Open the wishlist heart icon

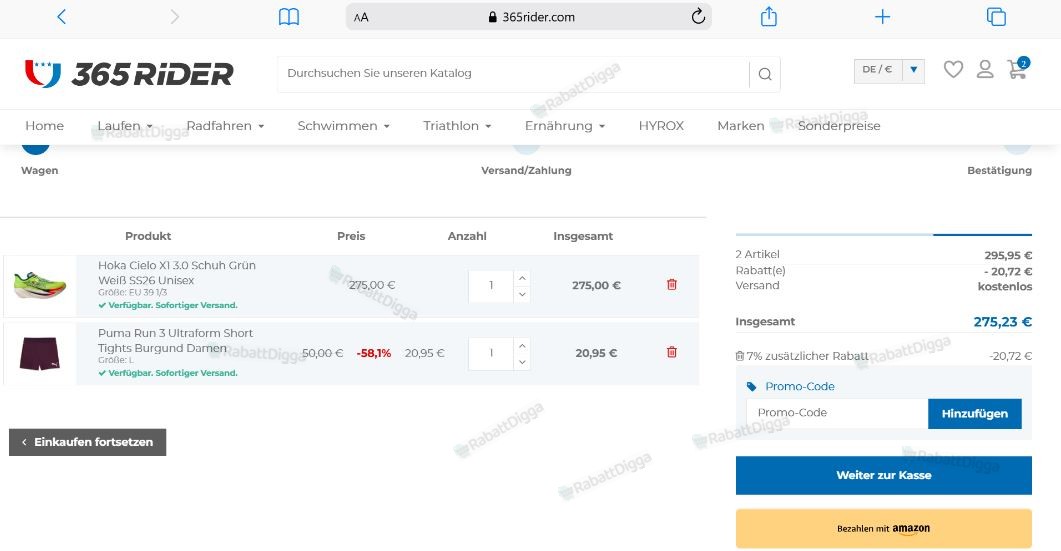pos(953,69)
